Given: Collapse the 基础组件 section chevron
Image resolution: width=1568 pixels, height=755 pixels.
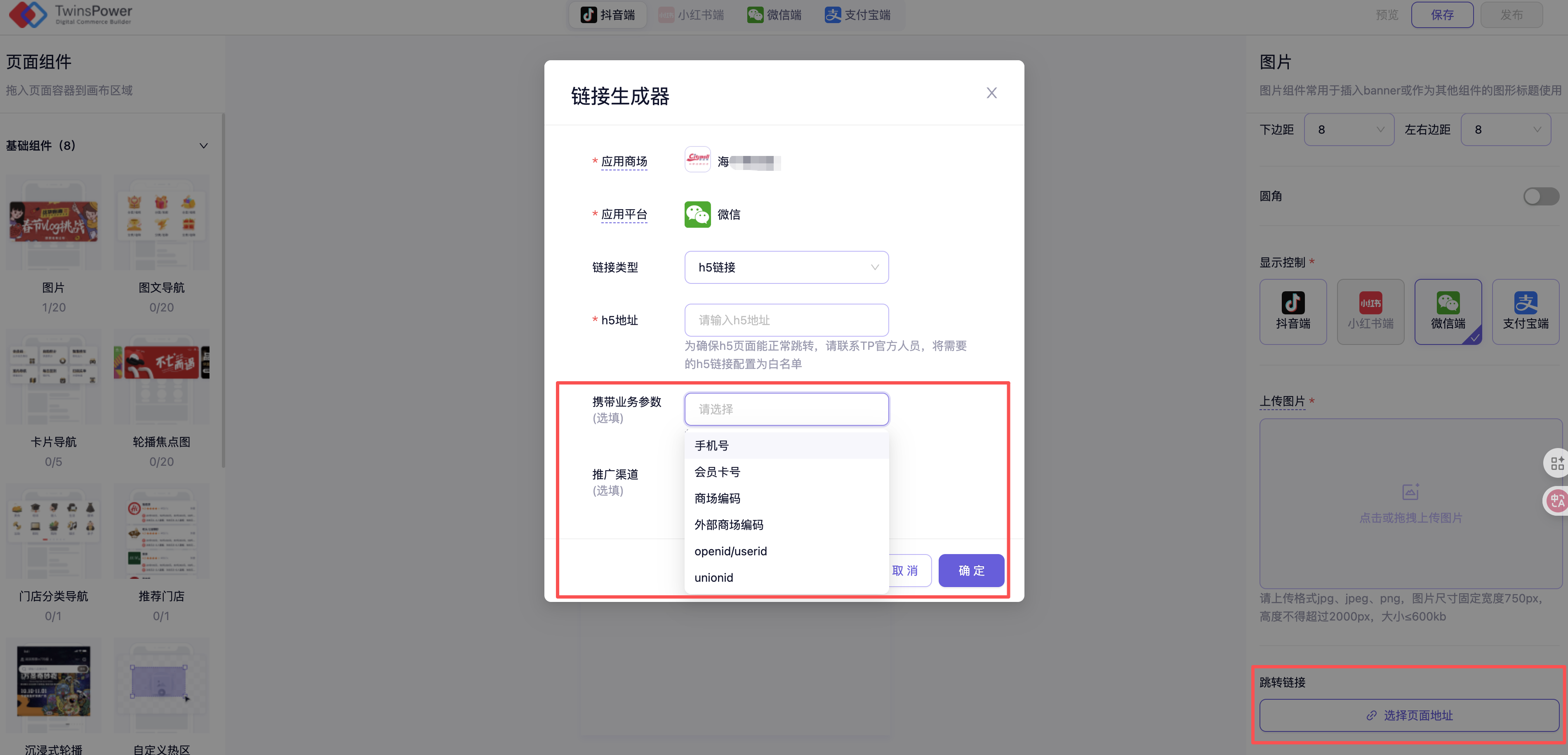Looking at the screenshot, I should coord(204,146).
